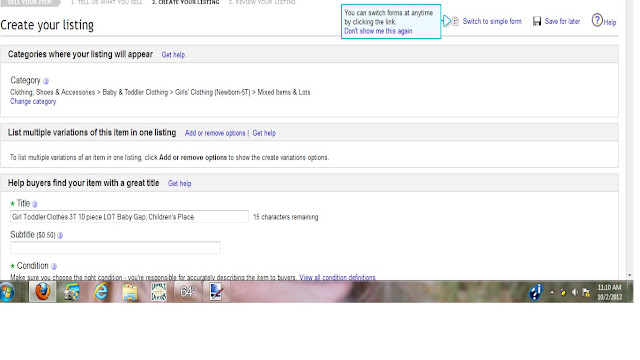640x360 pixels.
Task: Open the taskbar icon right of weather
Action: pos(216,292)
